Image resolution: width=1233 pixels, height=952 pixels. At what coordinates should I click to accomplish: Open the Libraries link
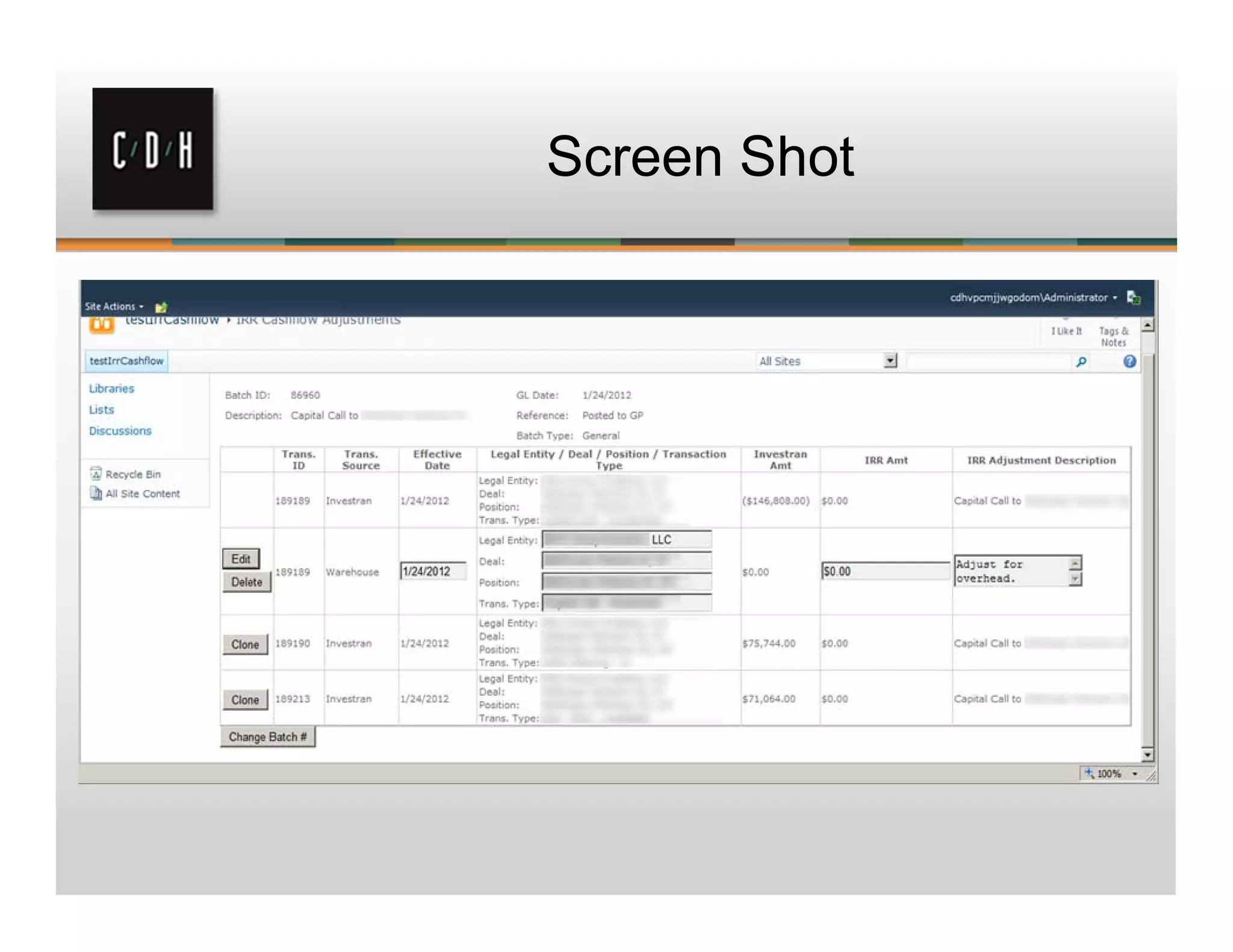point(111,389)
